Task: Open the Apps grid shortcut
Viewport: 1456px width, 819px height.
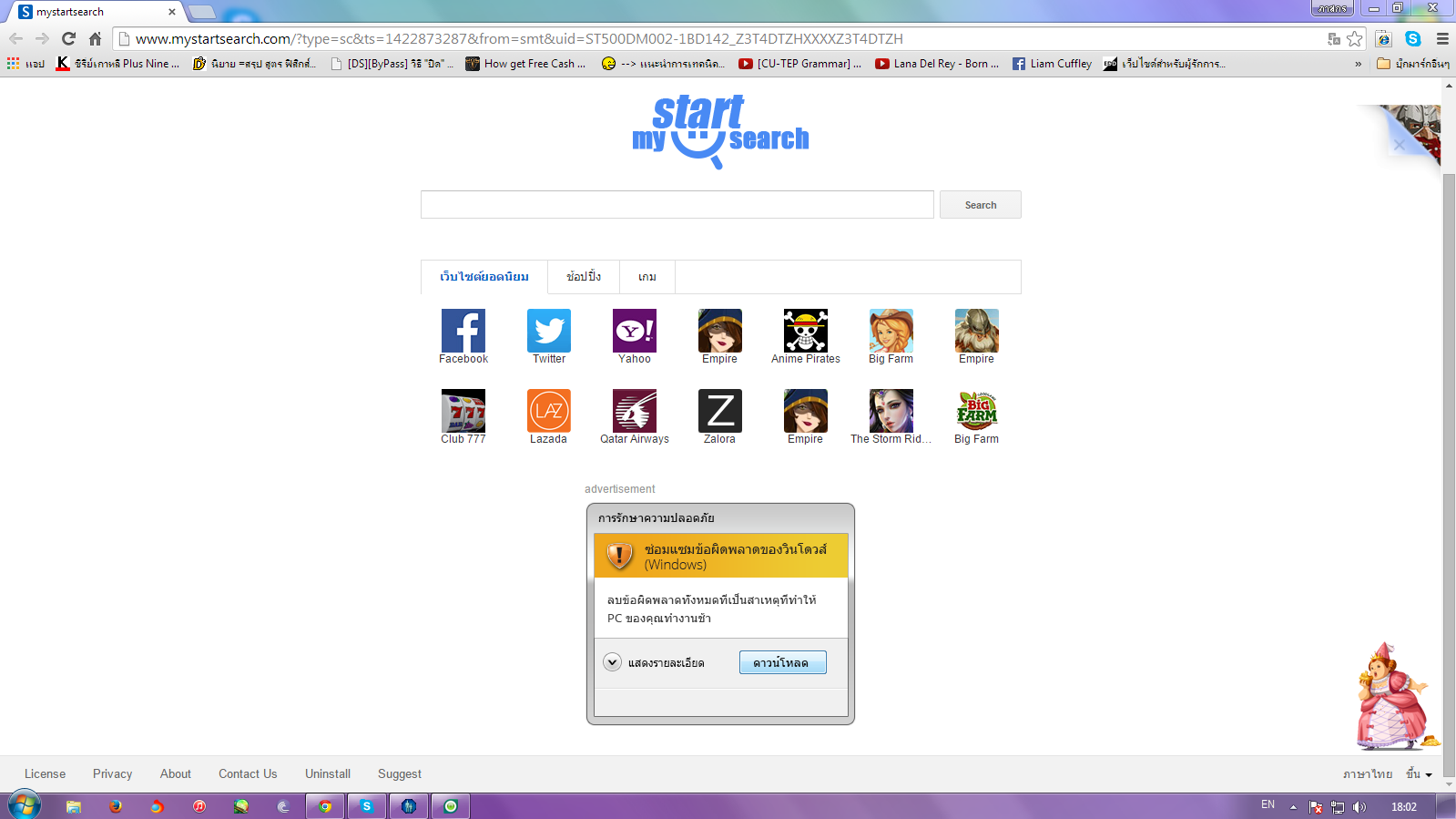Action: pos(25,64)
